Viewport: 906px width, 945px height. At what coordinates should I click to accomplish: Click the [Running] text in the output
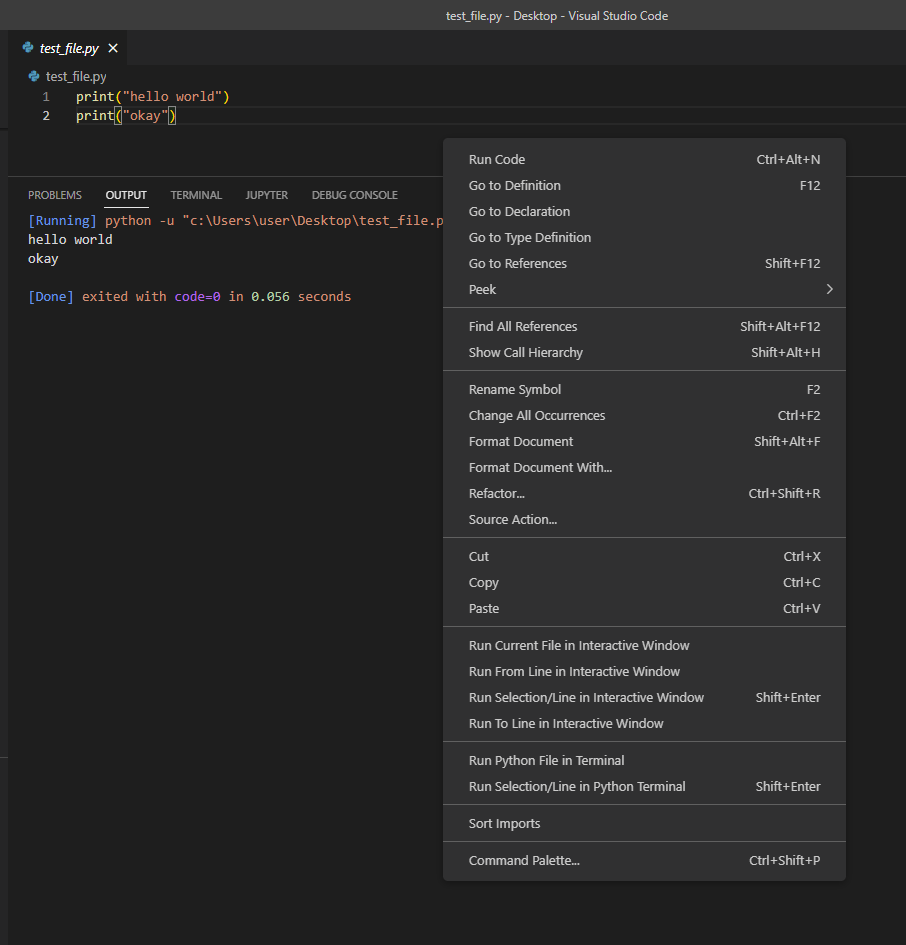point(62,220)
